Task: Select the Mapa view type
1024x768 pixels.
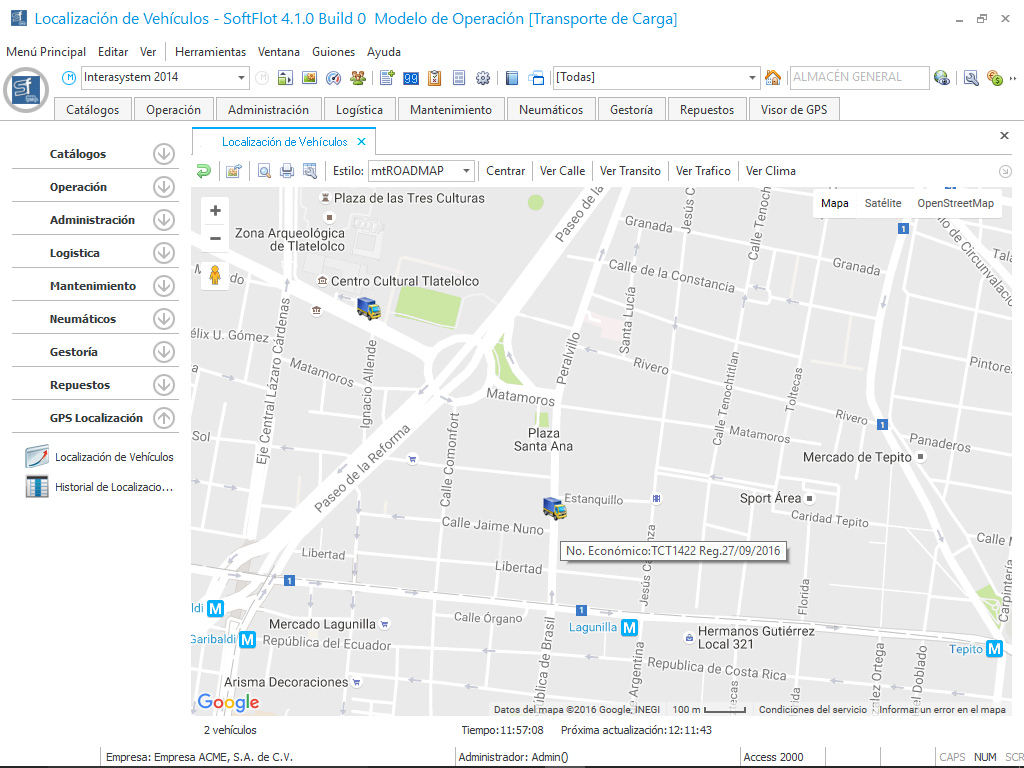Action: point(834,203)
